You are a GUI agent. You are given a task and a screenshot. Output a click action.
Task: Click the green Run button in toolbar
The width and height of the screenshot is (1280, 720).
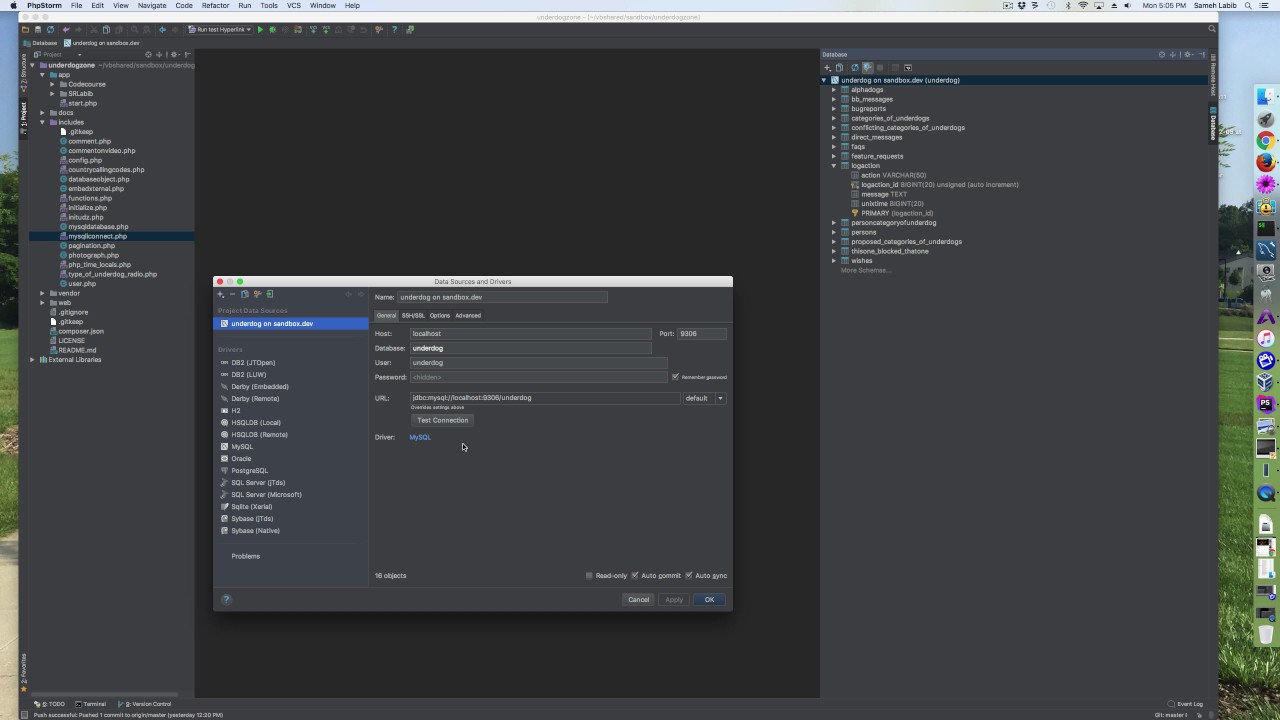(x=260, y=30)
